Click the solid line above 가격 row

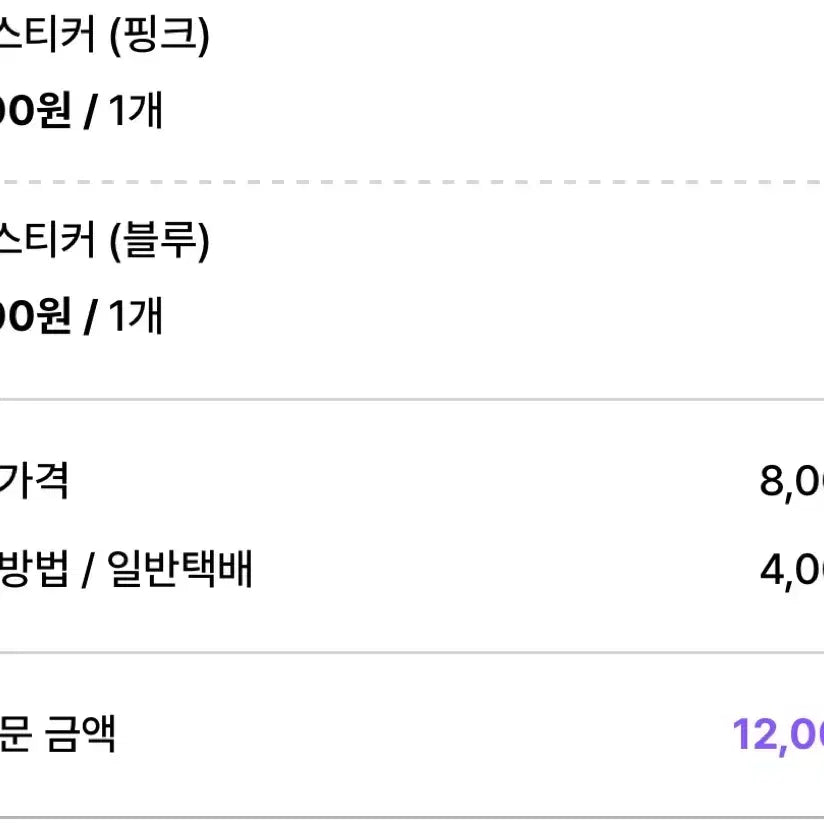coord(412,399)
